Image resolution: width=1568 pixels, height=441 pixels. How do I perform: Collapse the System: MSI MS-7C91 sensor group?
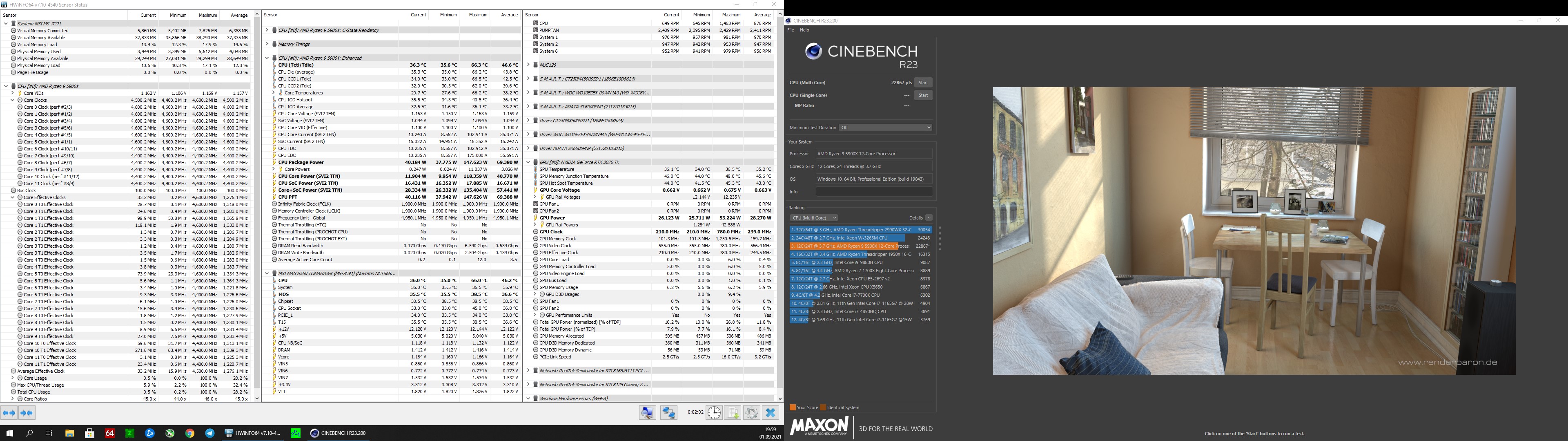(6, 24)
